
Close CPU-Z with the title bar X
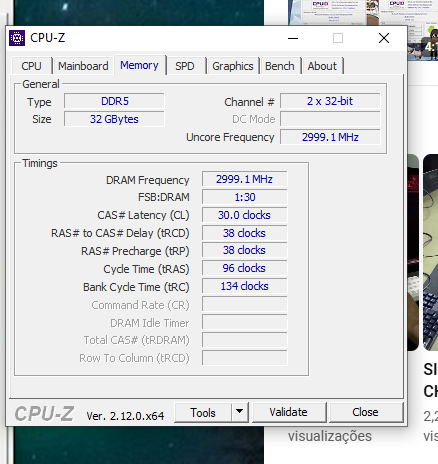384,38
